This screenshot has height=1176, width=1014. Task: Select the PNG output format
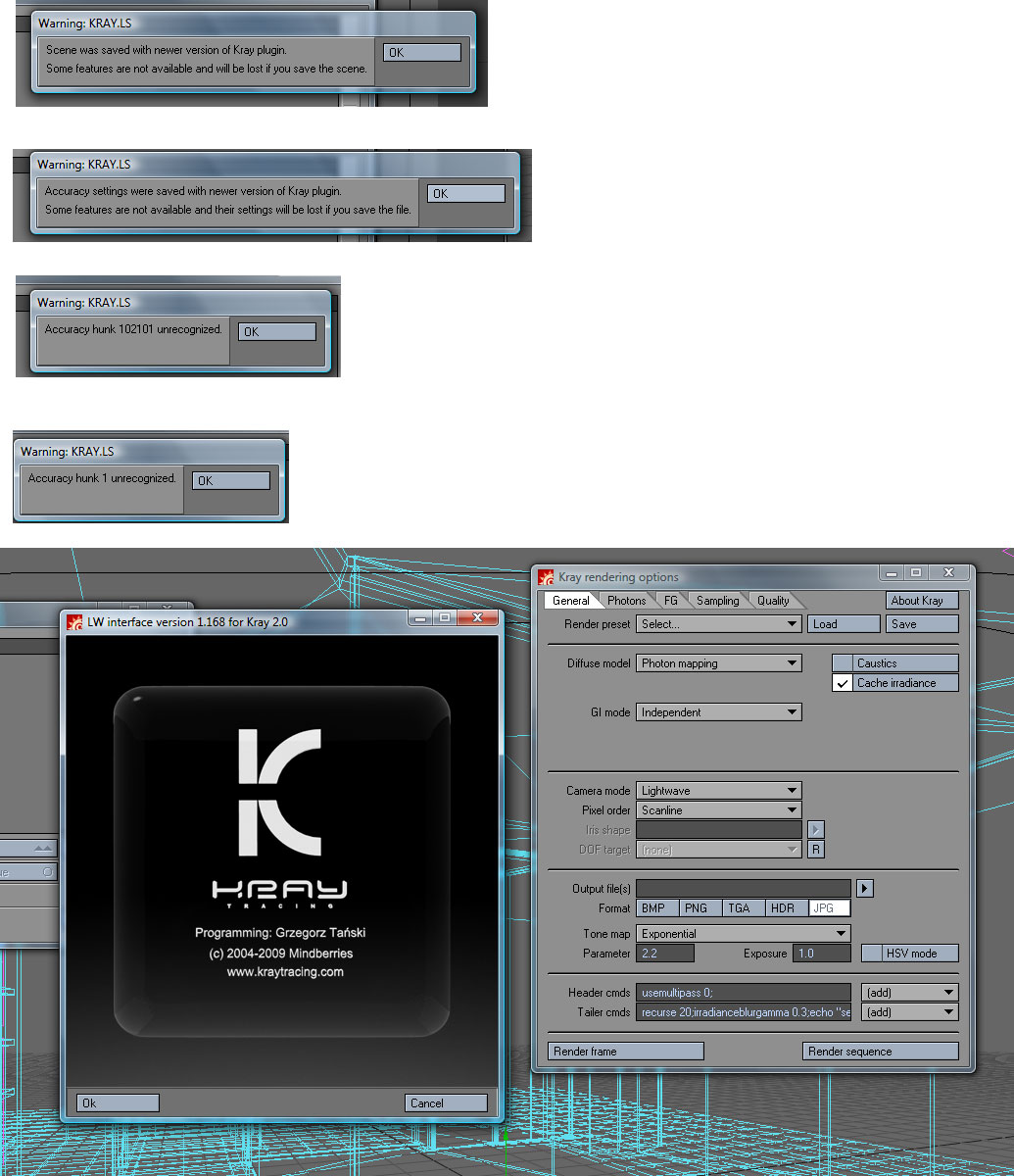[697, 908]
